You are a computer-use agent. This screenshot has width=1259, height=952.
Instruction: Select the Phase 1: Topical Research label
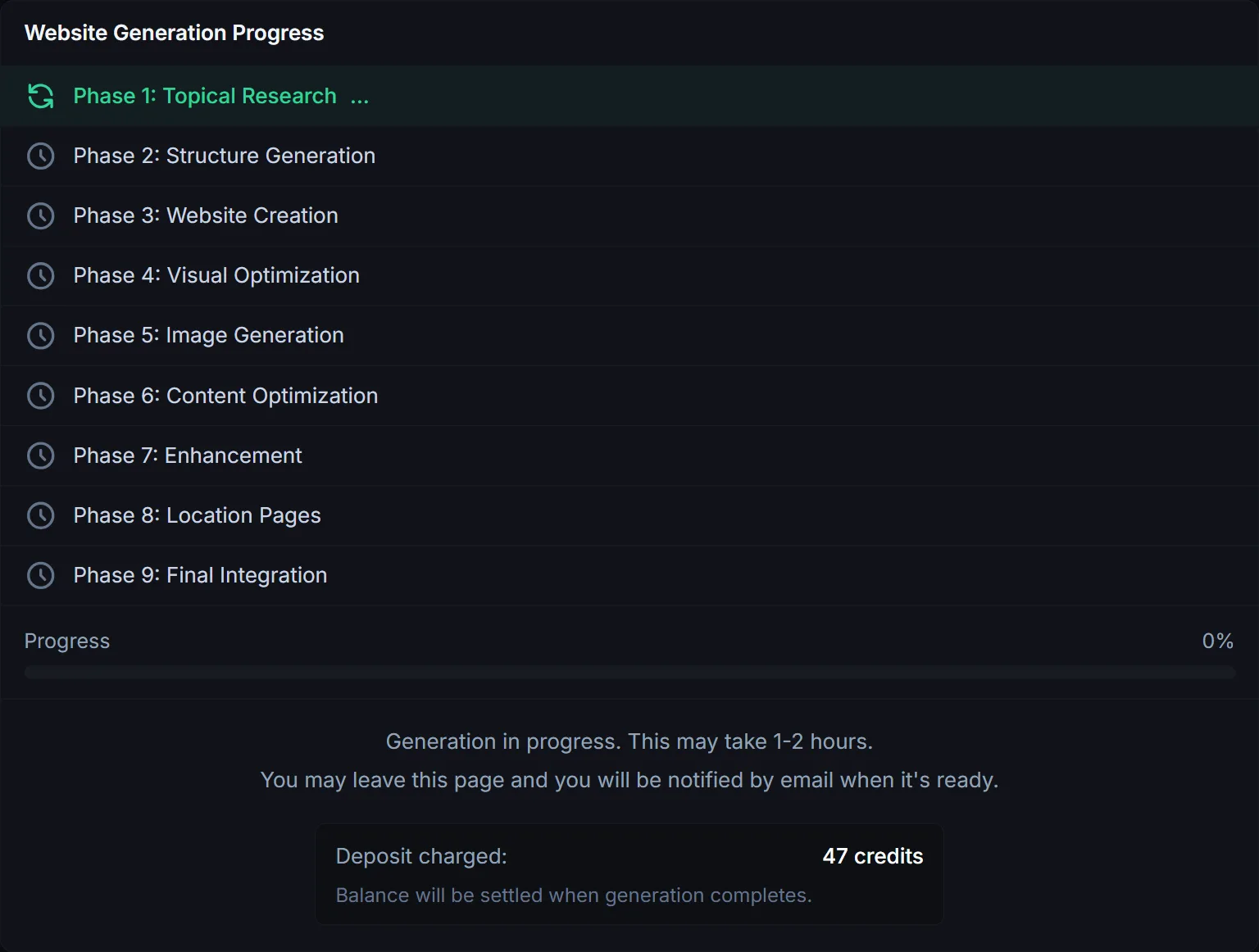205,96
